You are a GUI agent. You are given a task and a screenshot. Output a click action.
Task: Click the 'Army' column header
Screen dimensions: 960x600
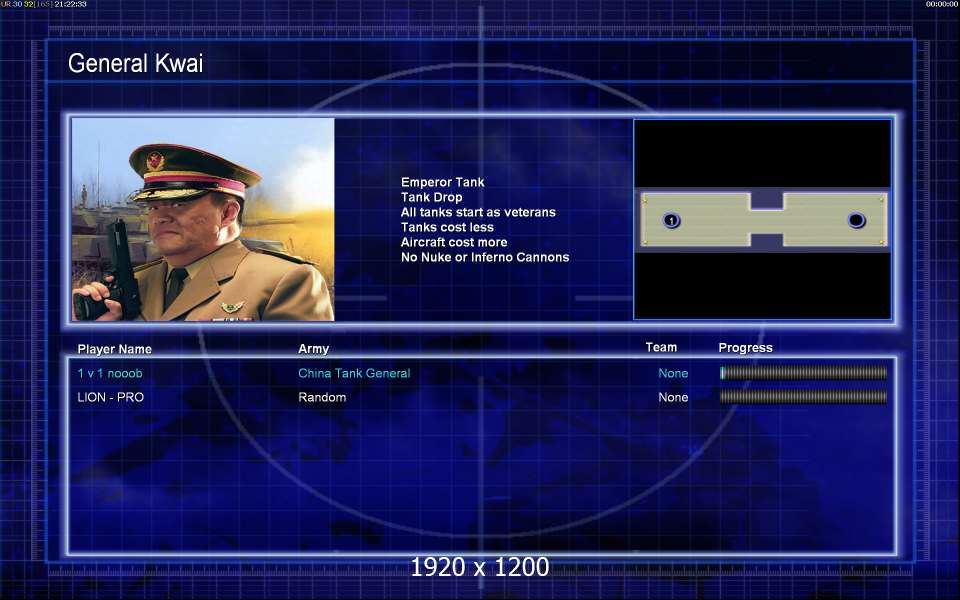coord(313,348)
